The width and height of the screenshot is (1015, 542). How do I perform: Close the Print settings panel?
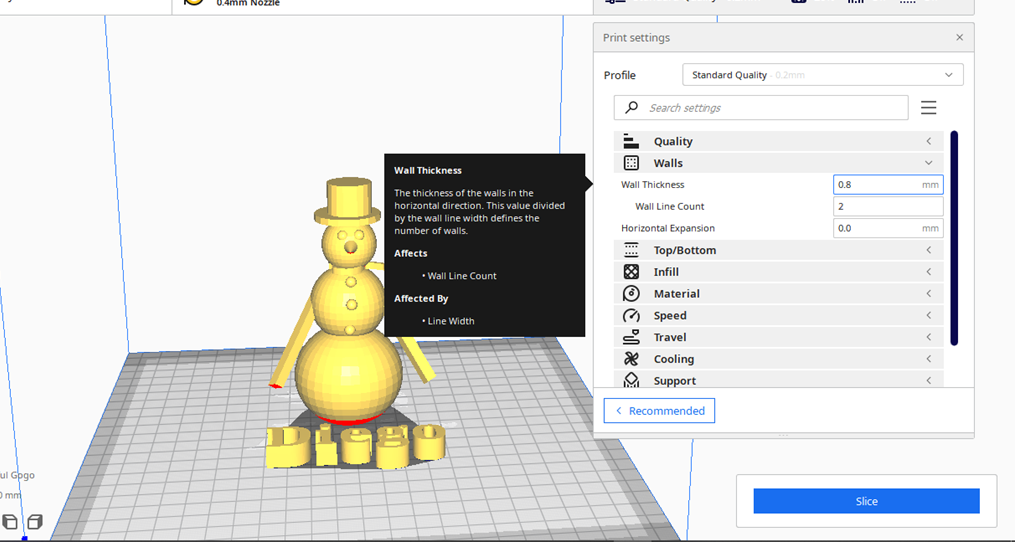click(x=959, y=38)
